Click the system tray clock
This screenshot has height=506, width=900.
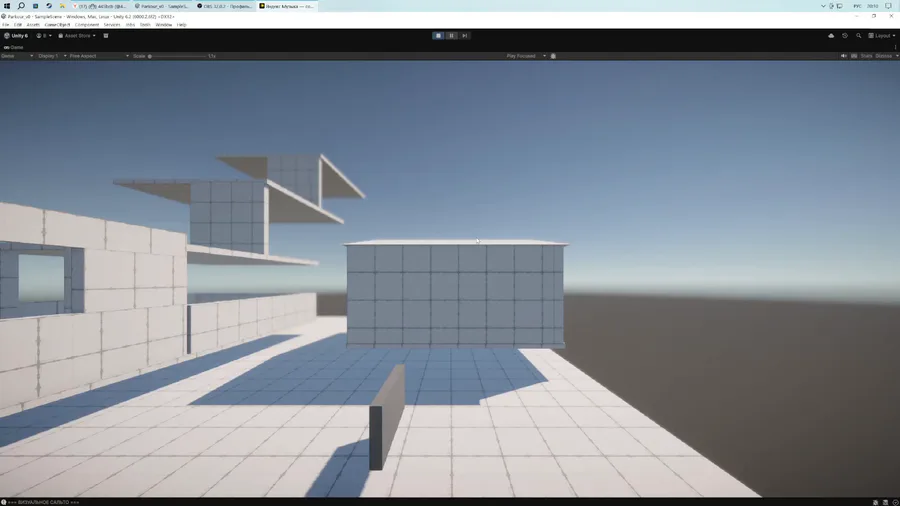click(x=872, y=6)
